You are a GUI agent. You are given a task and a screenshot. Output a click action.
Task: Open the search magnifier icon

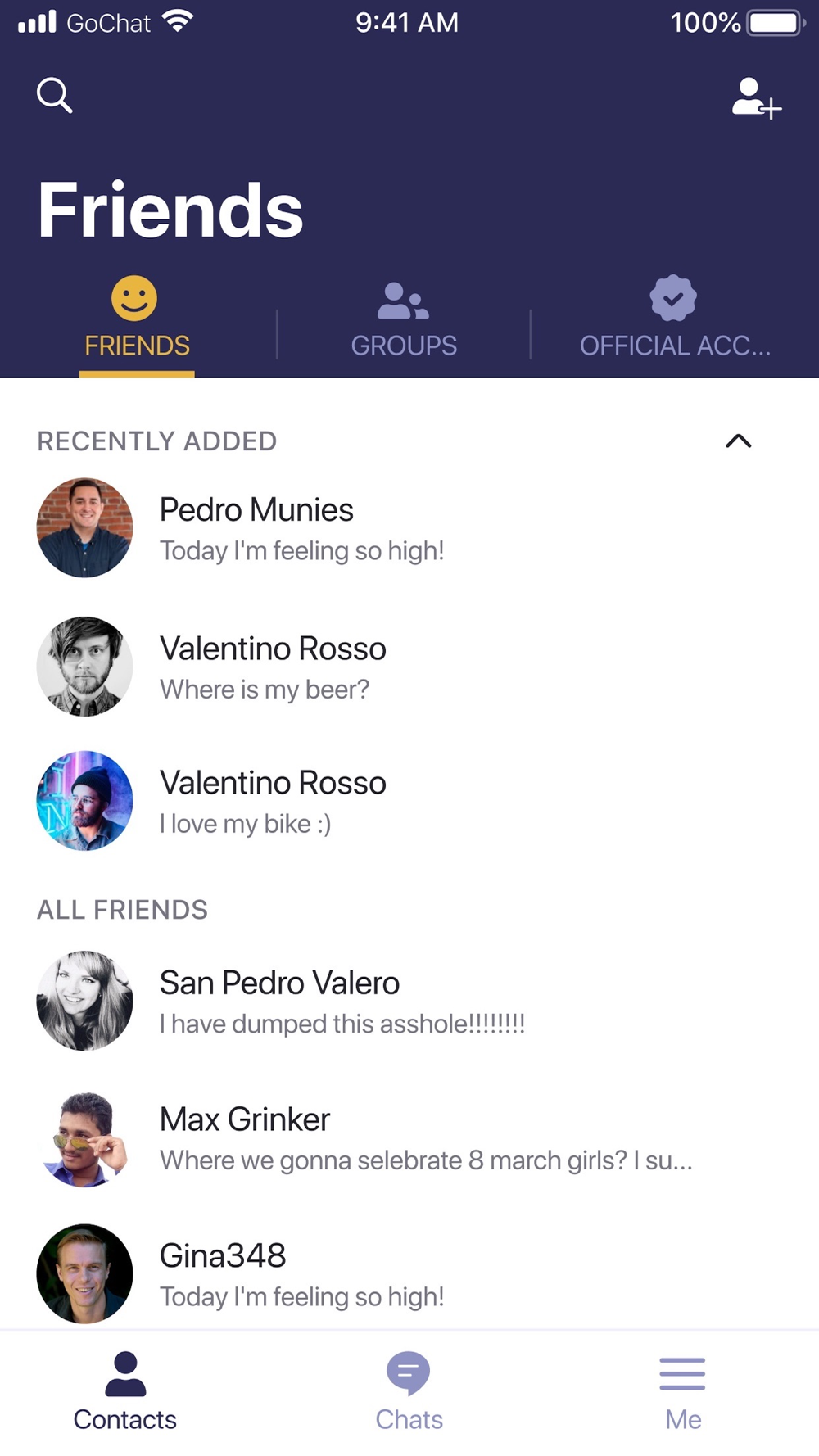click(55, 96)
